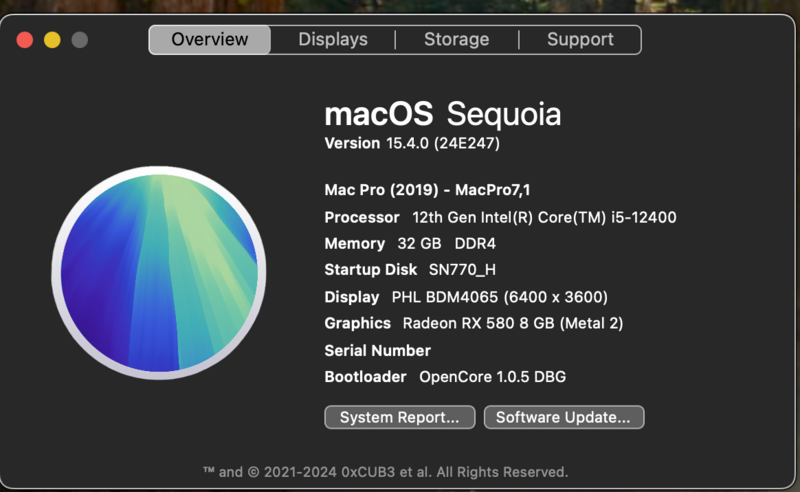Click the Serial Number label
This screenshot has width=800, height=492.
(x=378, y=351)
